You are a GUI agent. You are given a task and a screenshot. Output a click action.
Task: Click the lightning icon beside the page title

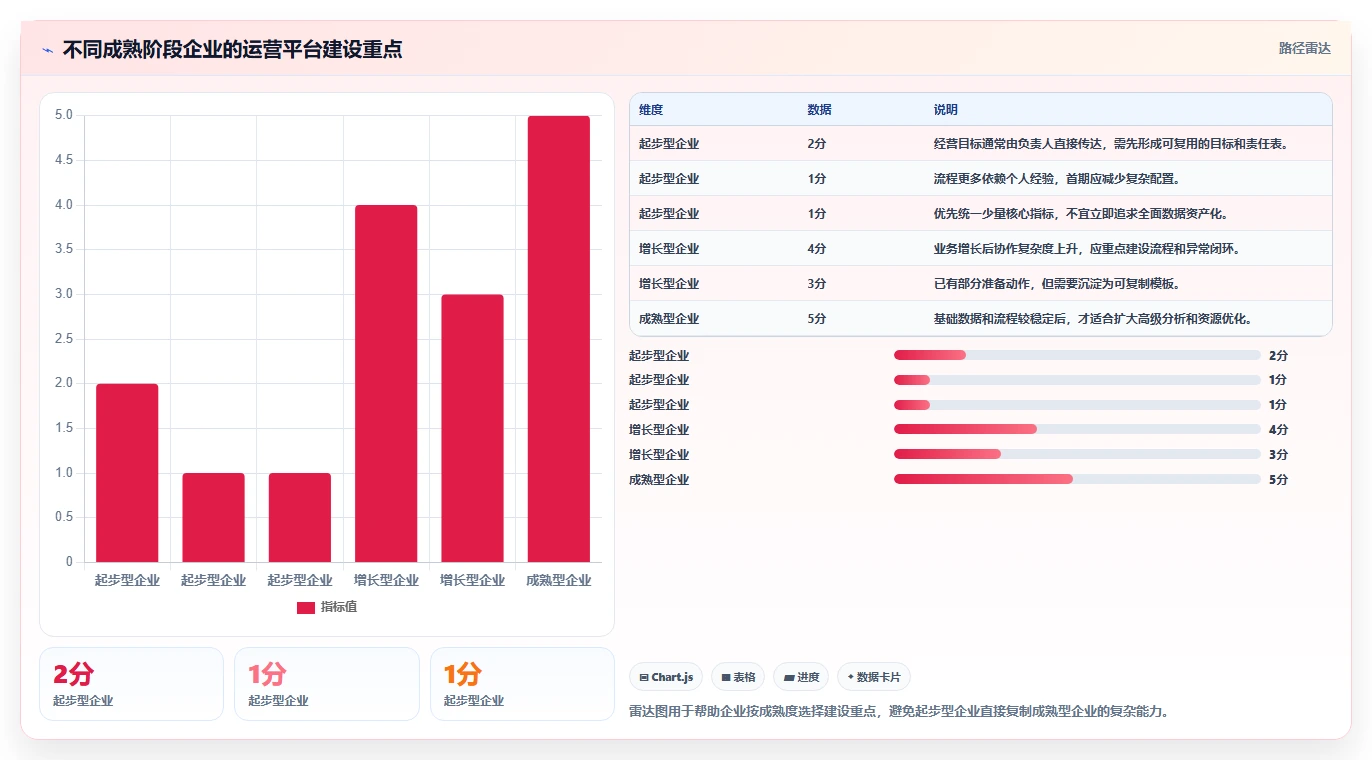coord(48,50)
